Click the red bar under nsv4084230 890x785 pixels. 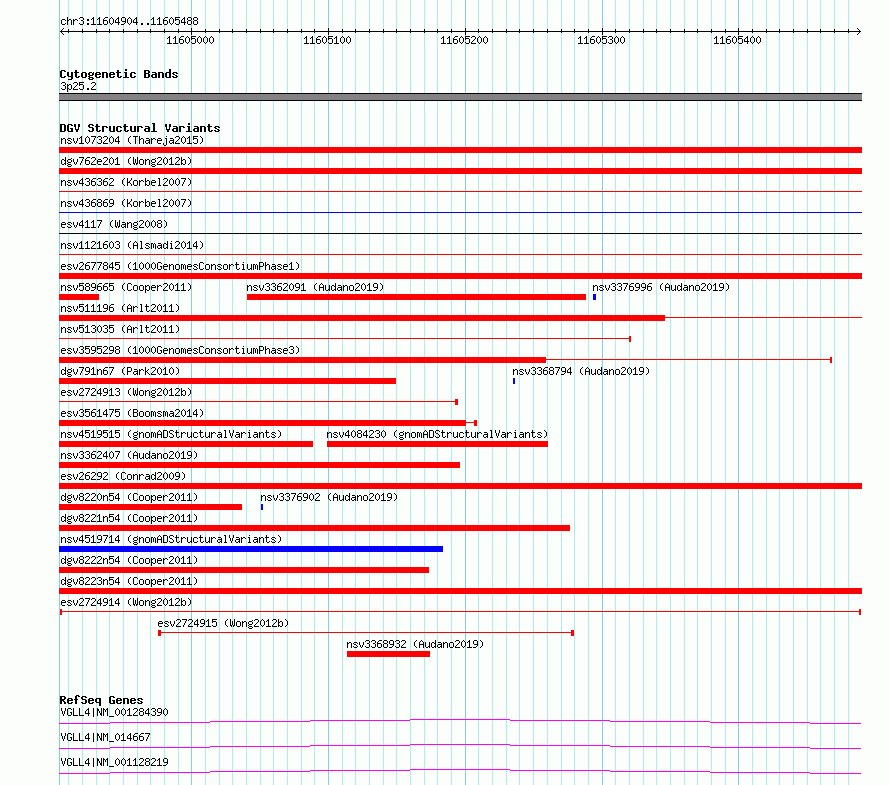[437, 444]
